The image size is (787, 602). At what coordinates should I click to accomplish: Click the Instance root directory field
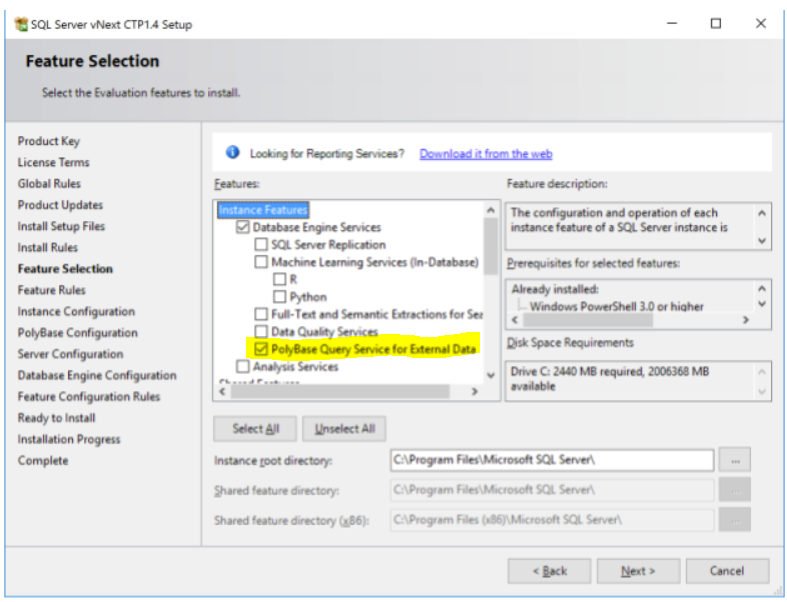click(552, 460)
